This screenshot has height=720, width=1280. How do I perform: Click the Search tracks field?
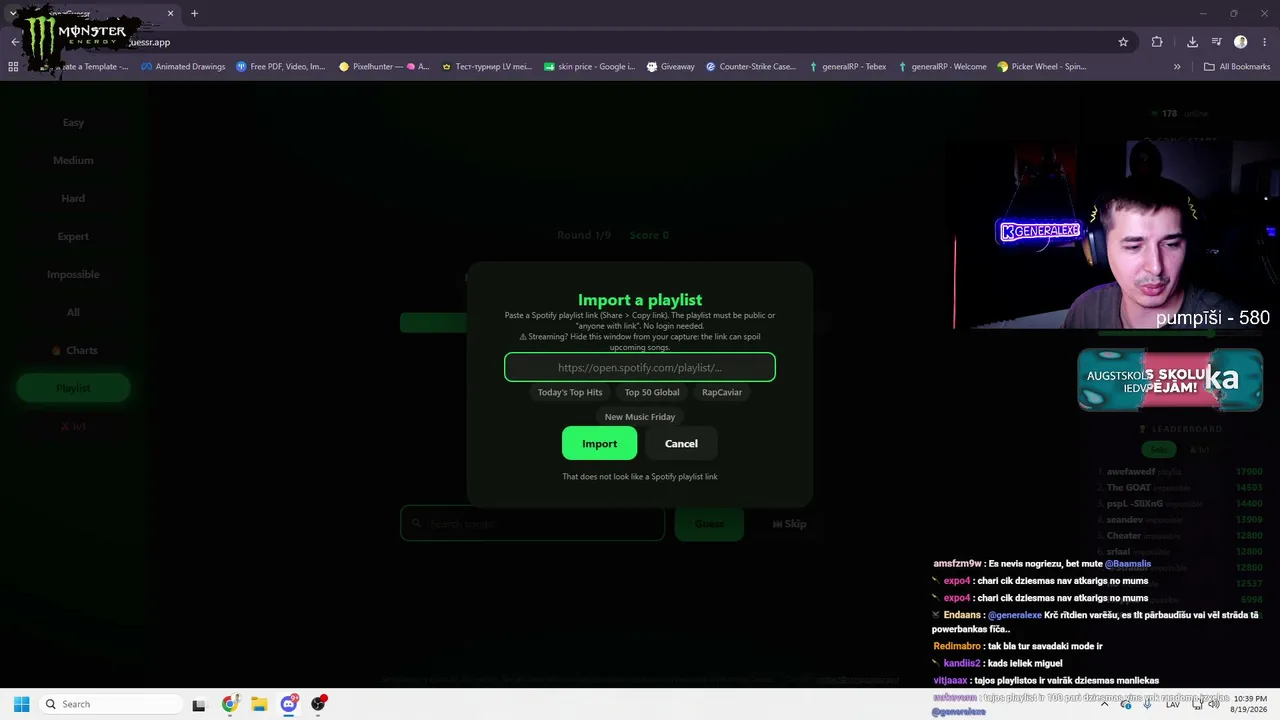coord(532,524)
